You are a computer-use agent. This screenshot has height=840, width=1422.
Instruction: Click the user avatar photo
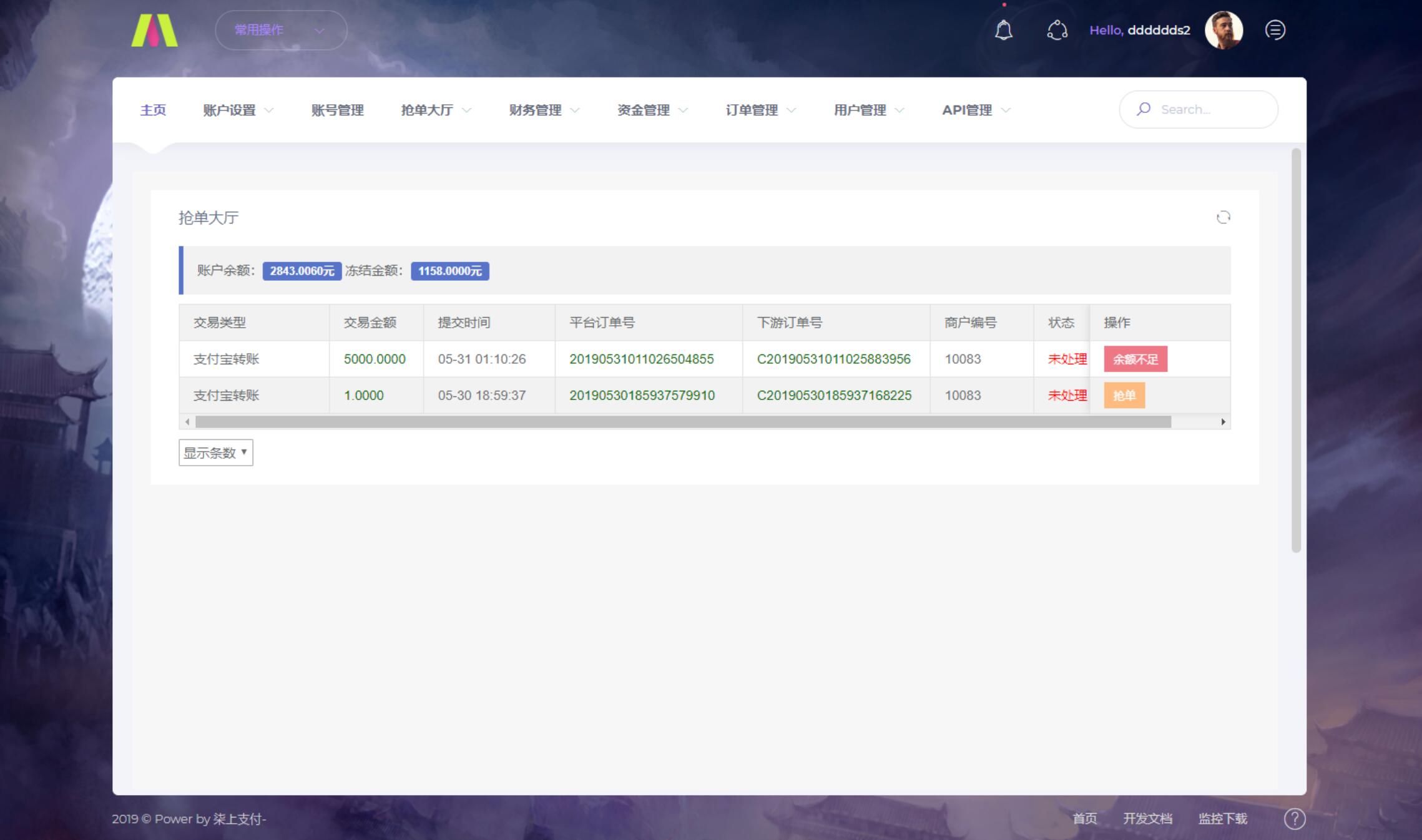point(1223,30)
